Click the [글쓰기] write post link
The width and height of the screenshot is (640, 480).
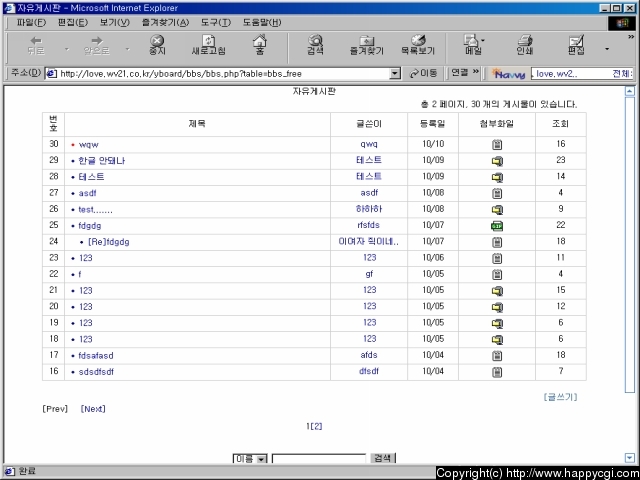(560, 397)
